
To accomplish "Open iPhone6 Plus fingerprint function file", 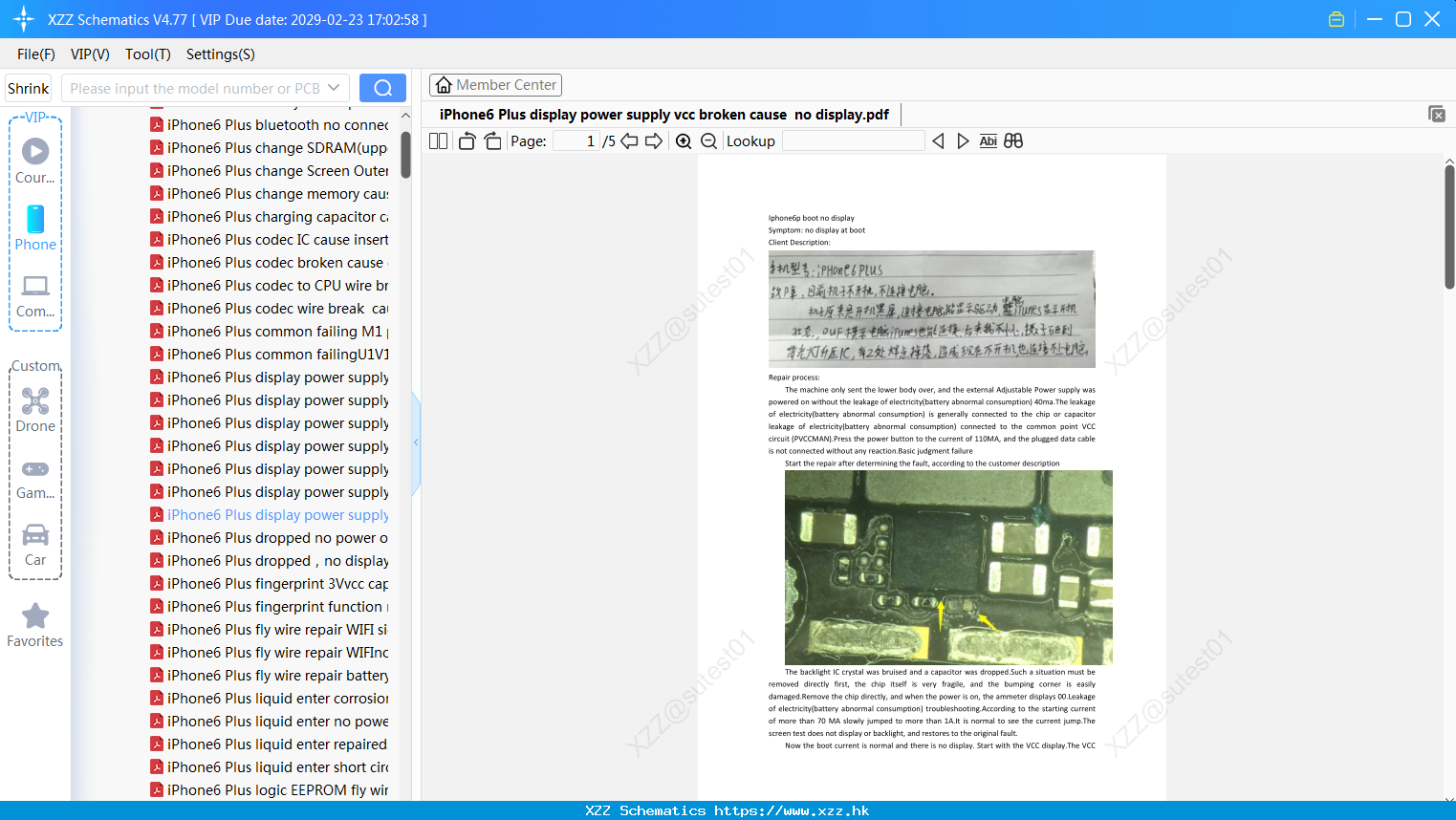I will 270,606.
